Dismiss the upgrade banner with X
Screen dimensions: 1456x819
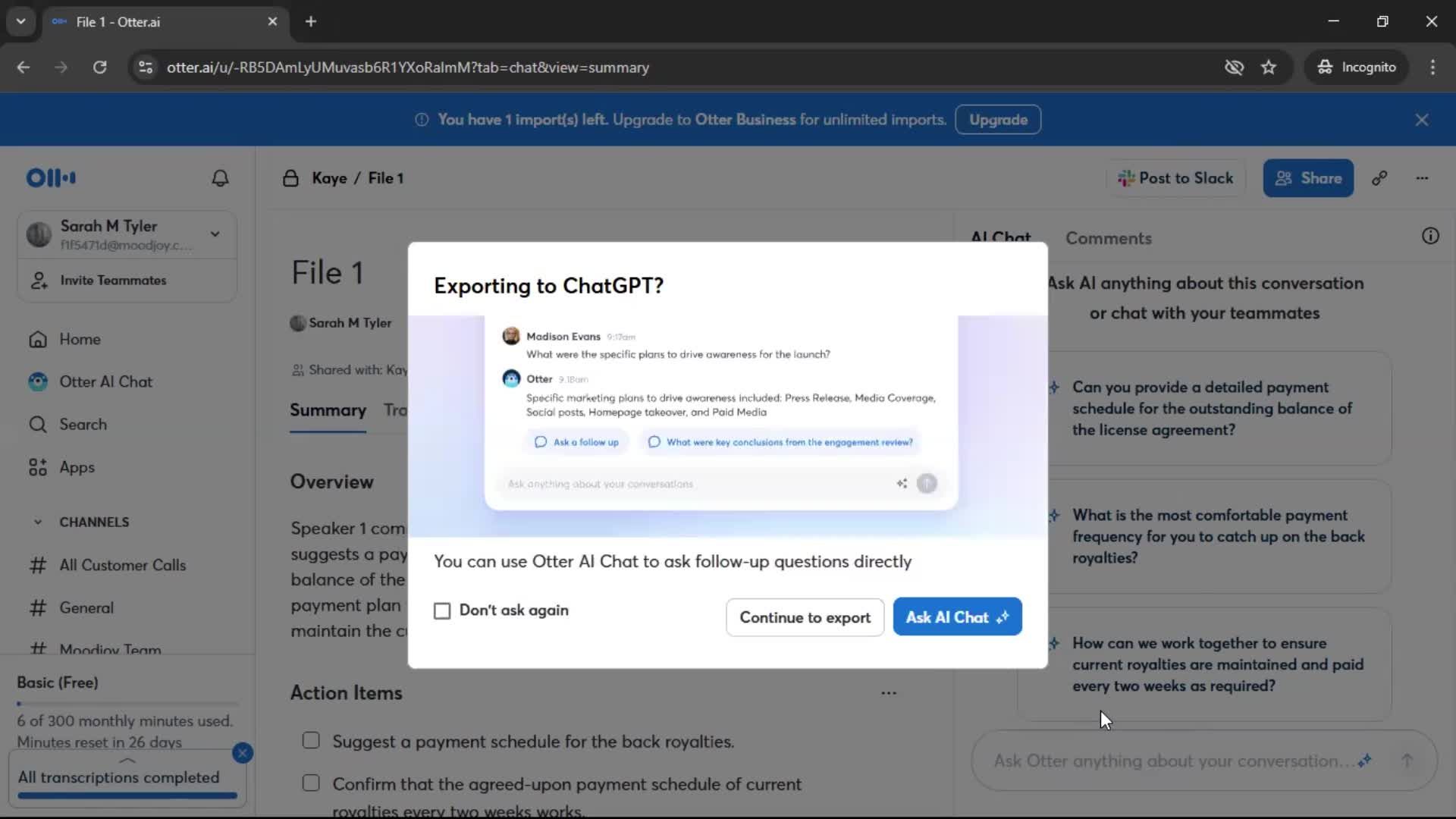click(1422, 120)
